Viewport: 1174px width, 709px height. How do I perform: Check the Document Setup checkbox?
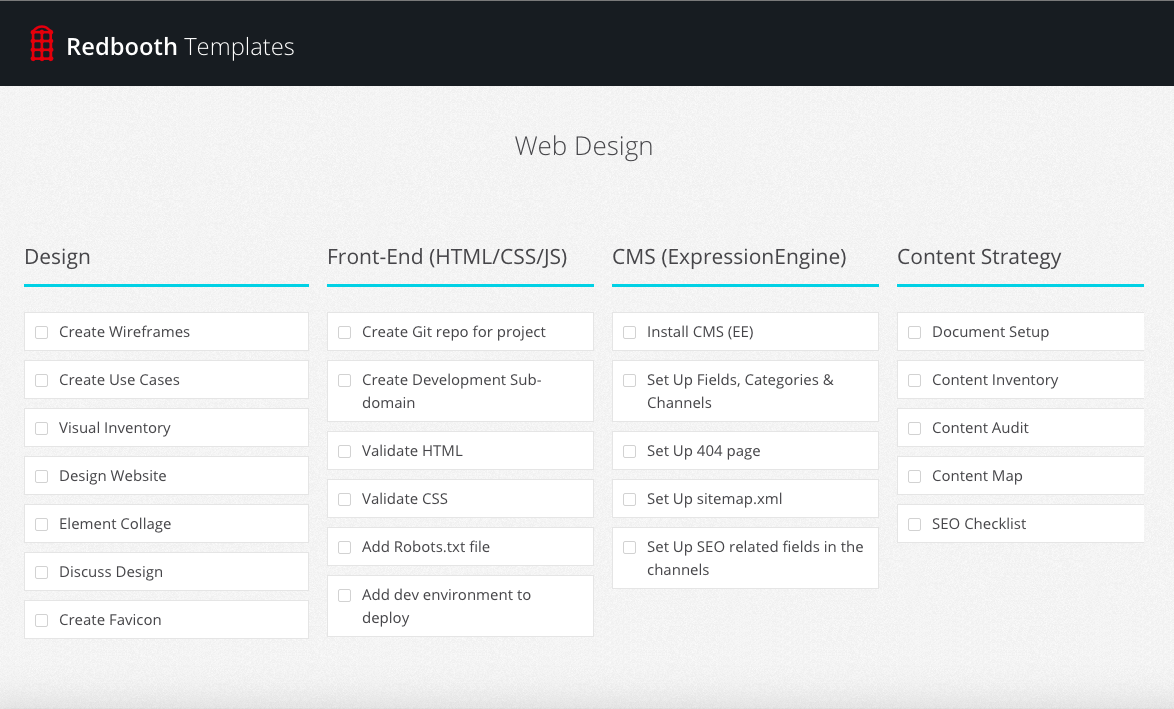(x=914, y=332)
